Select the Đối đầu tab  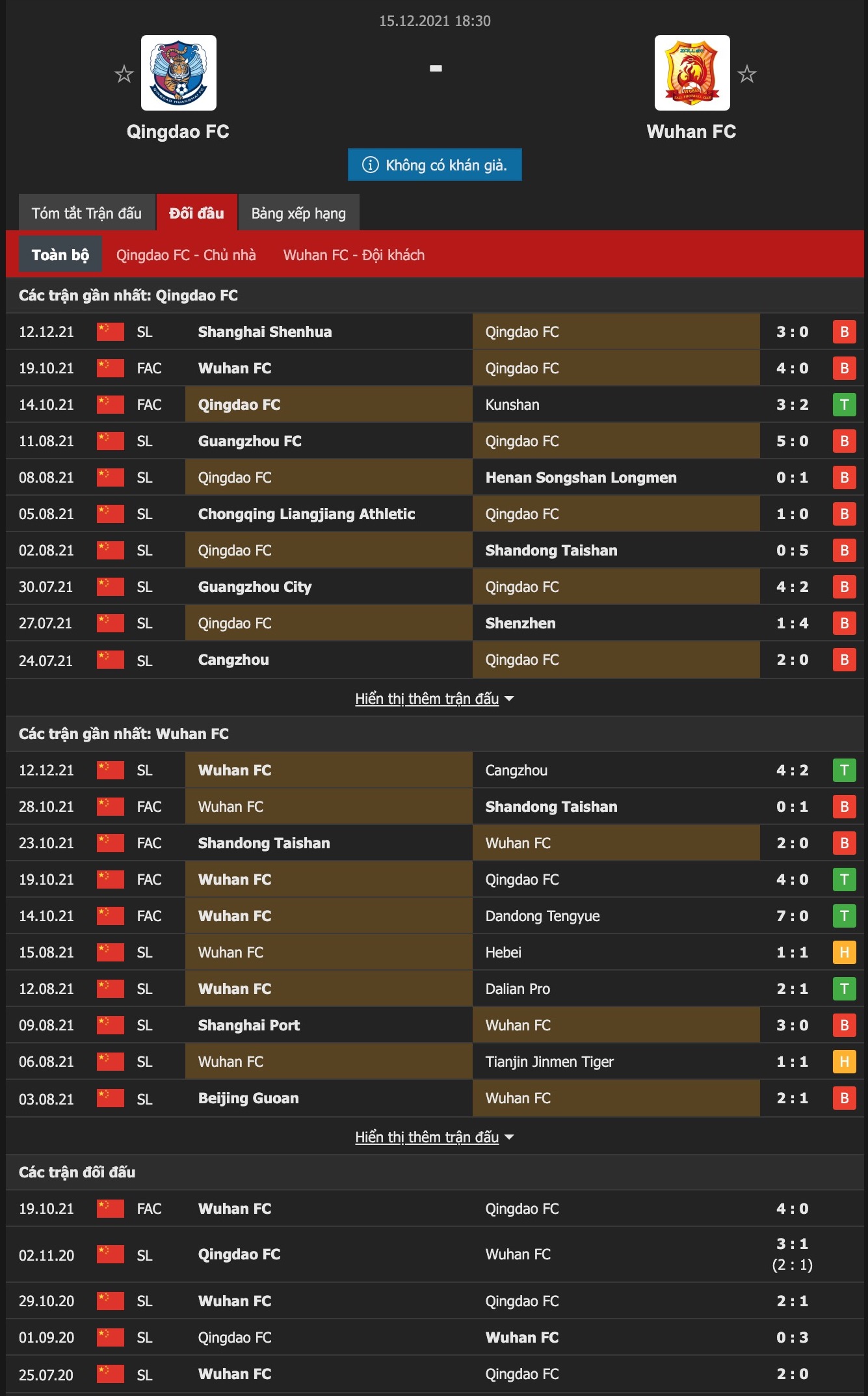196,213
